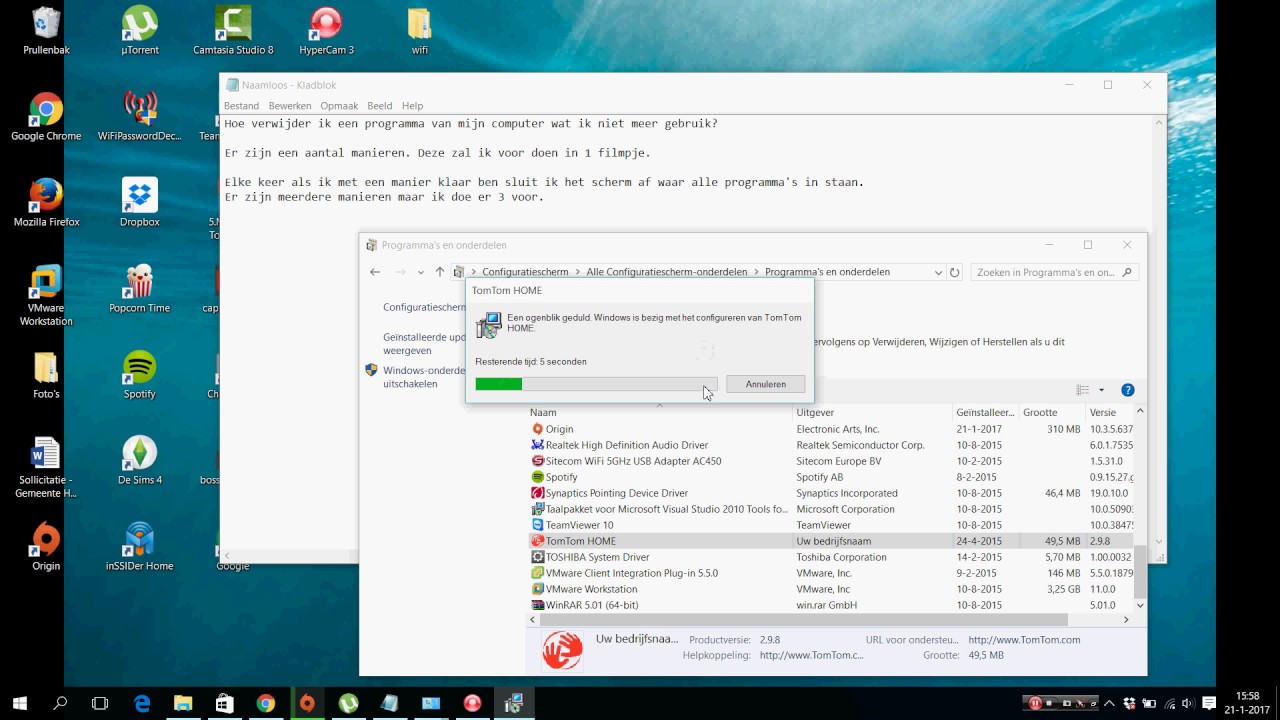Open the wifi folder on desktop
Screen dimensions: 1280x720
tap(420, 30)
